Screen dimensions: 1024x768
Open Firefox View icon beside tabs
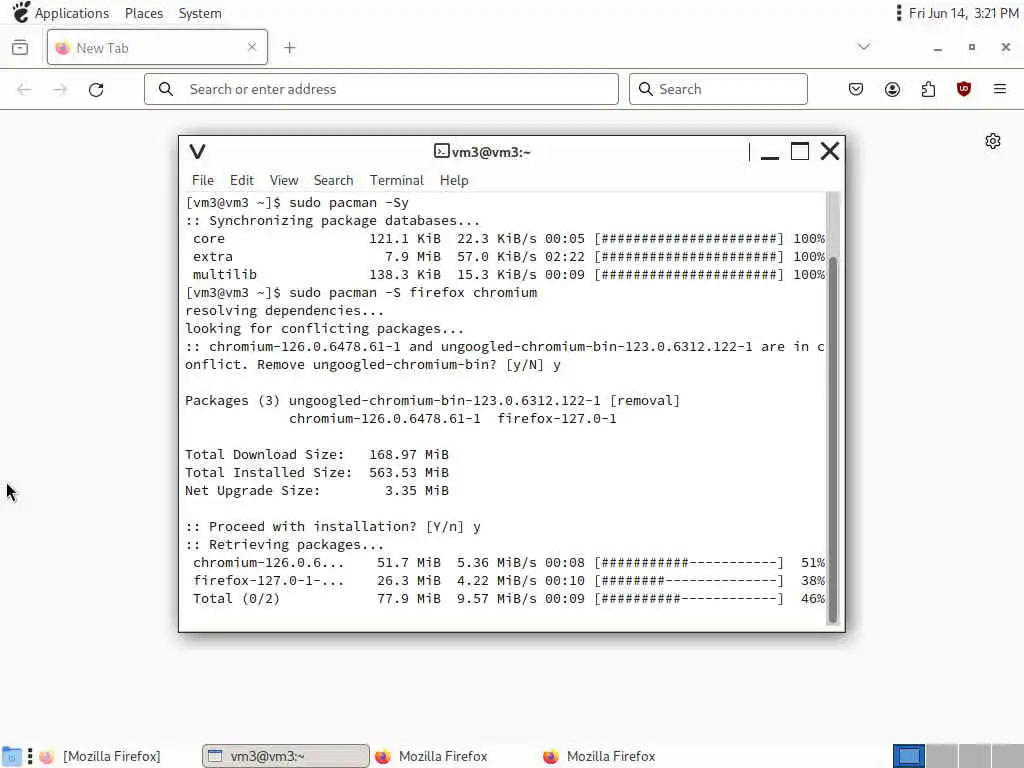click(x=20, y=47)
